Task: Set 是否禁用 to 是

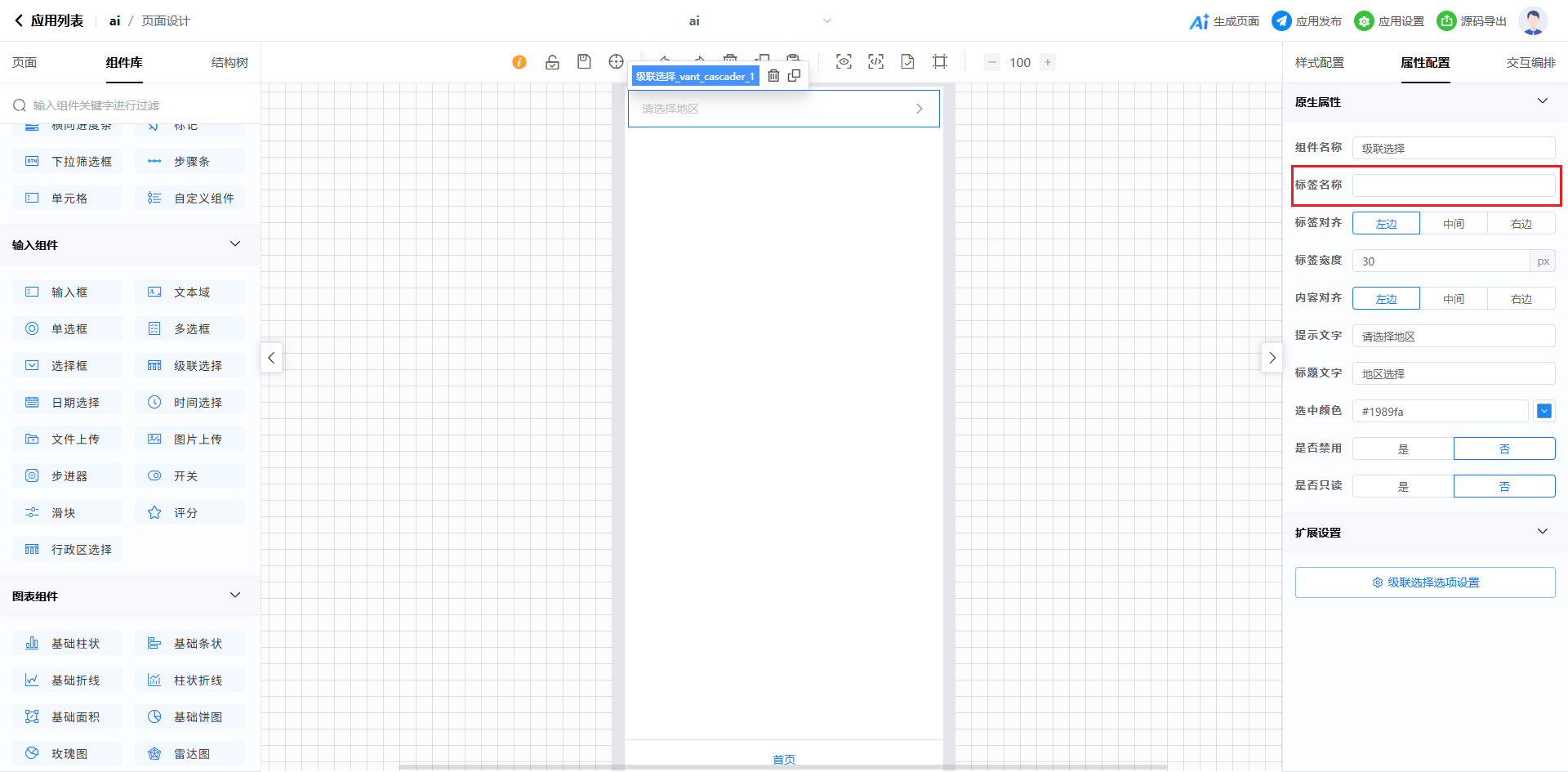Action: tap(1403, 448)
